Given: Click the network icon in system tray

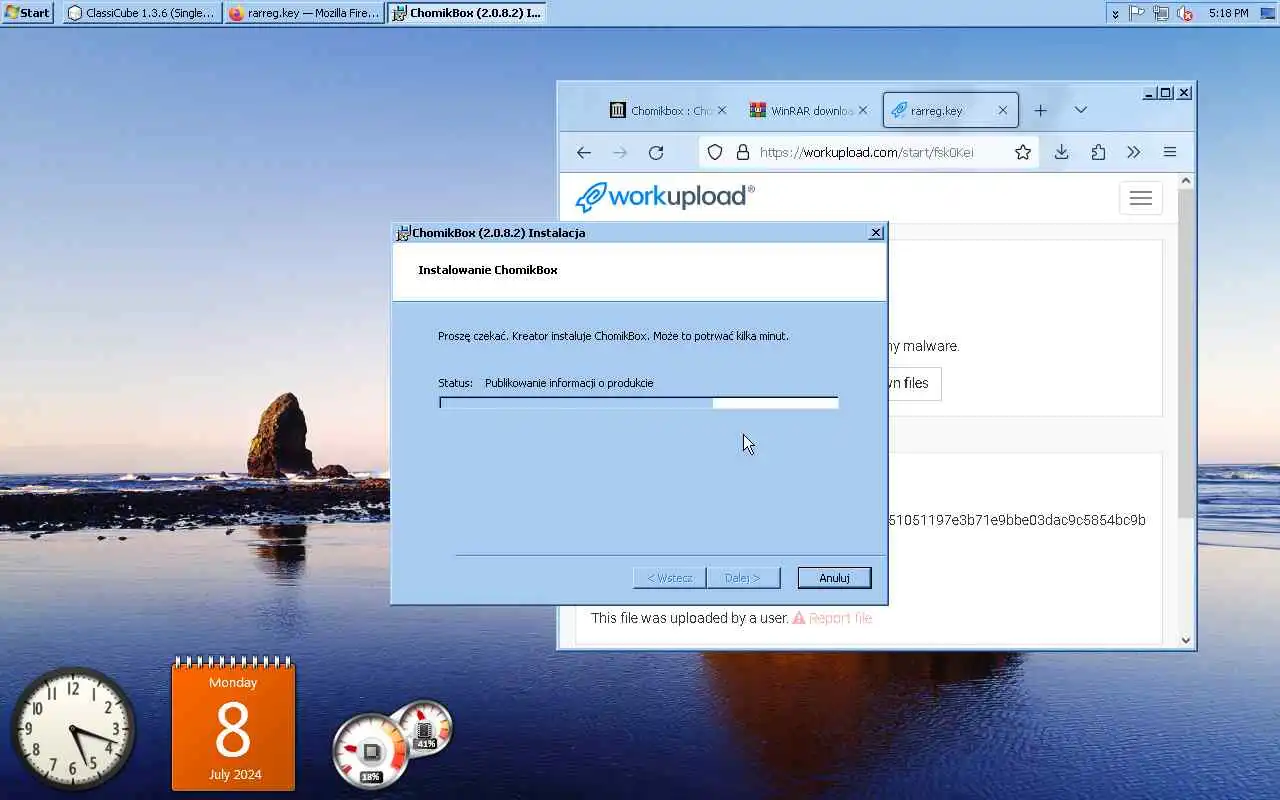Looking at the screenshot, I should coord(1161,13).
